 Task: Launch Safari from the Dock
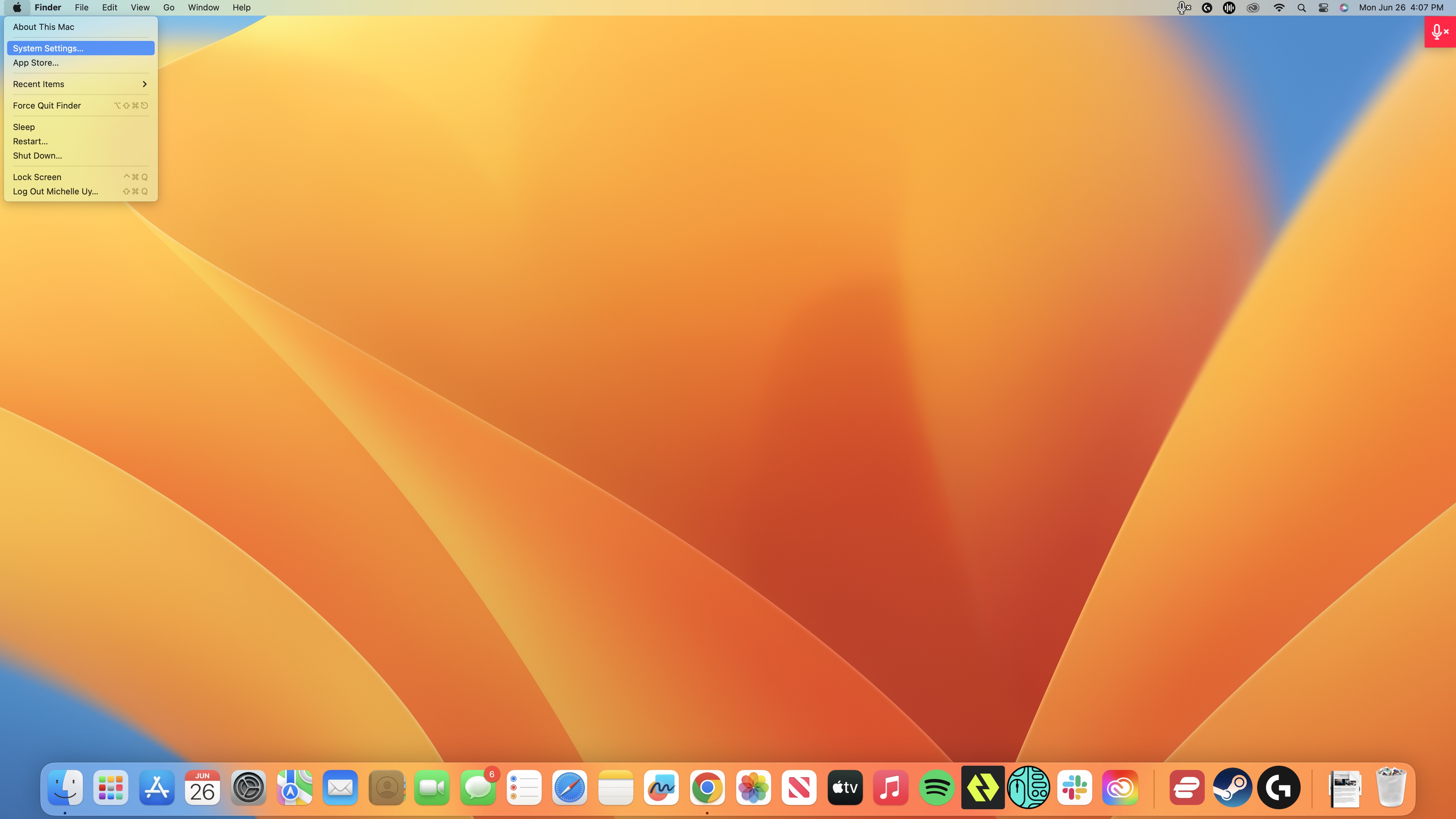coord(570,787)
